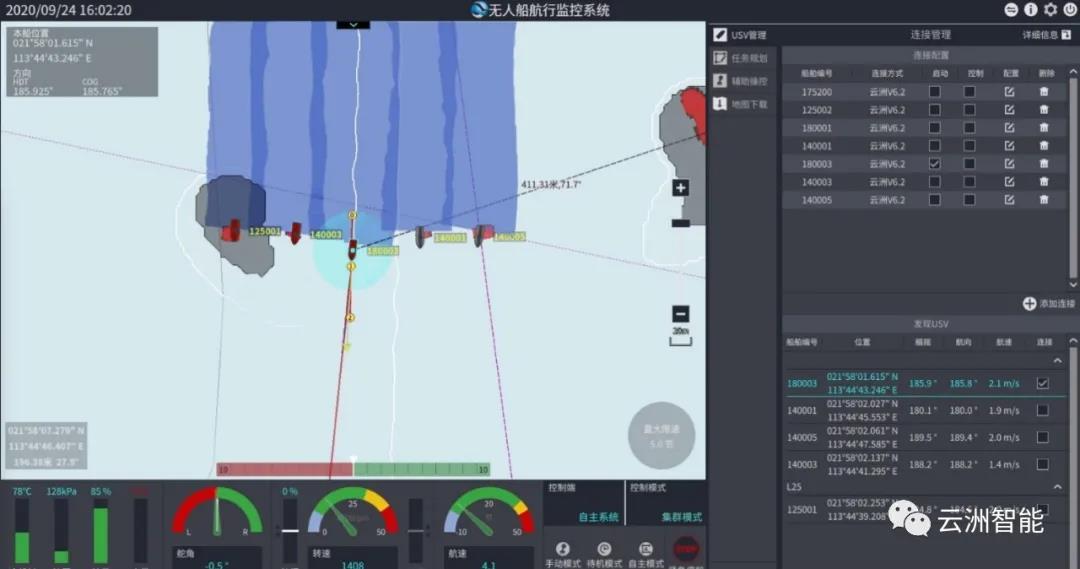1080x569 pixels.
Task: Click the 集群模式 control mode value
Action: coord(682,517)
